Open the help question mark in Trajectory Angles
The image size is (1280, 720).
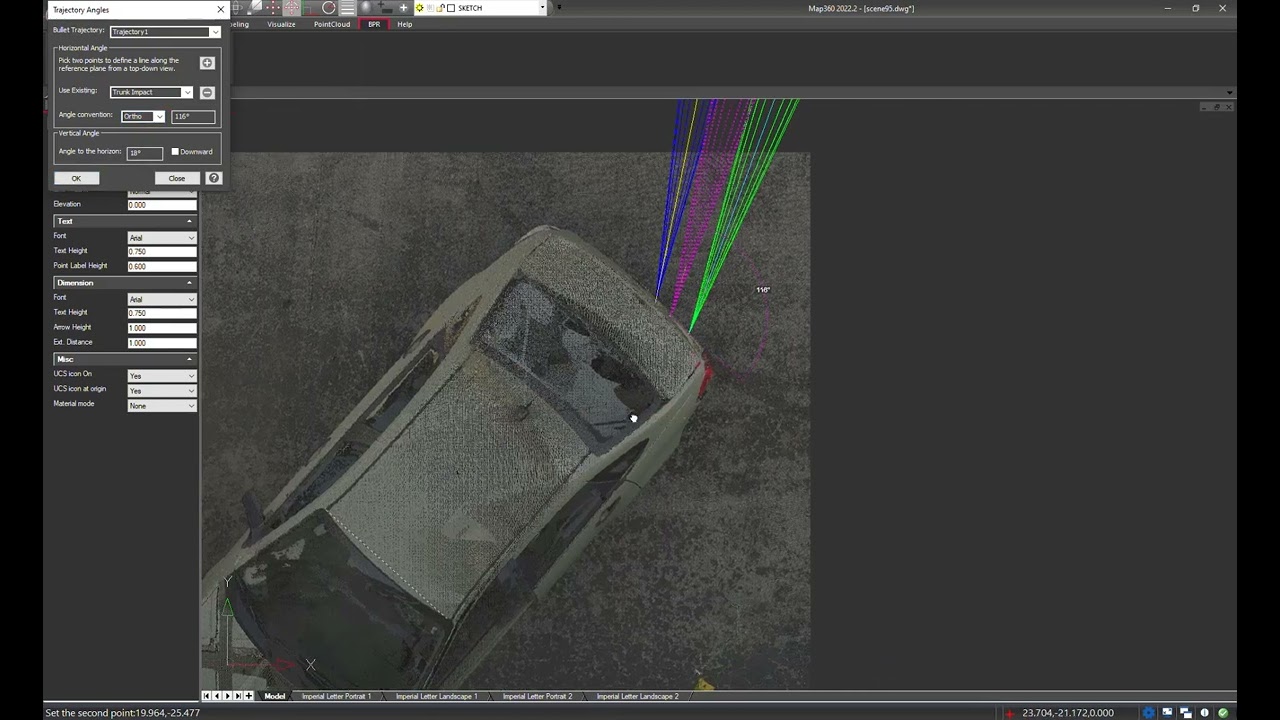pos(213,178)
